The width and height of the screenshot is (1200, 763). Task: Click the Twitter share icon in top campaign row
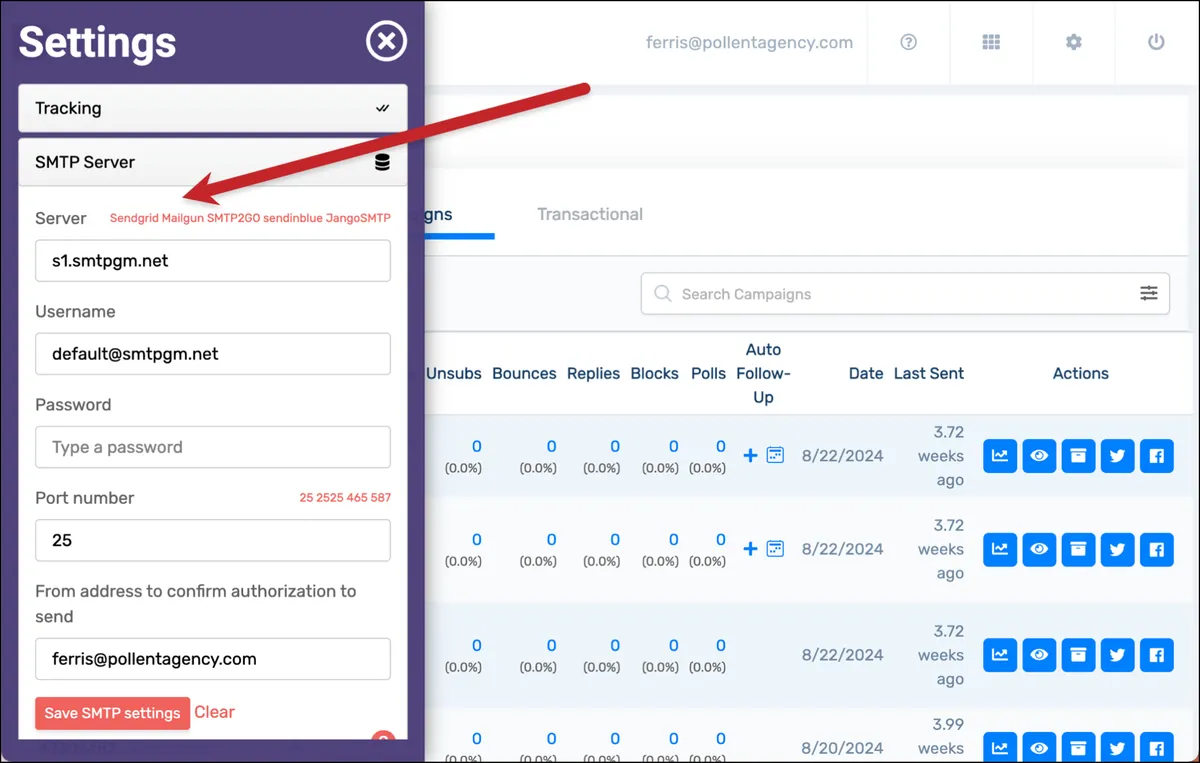click(x=1117, y=456)
